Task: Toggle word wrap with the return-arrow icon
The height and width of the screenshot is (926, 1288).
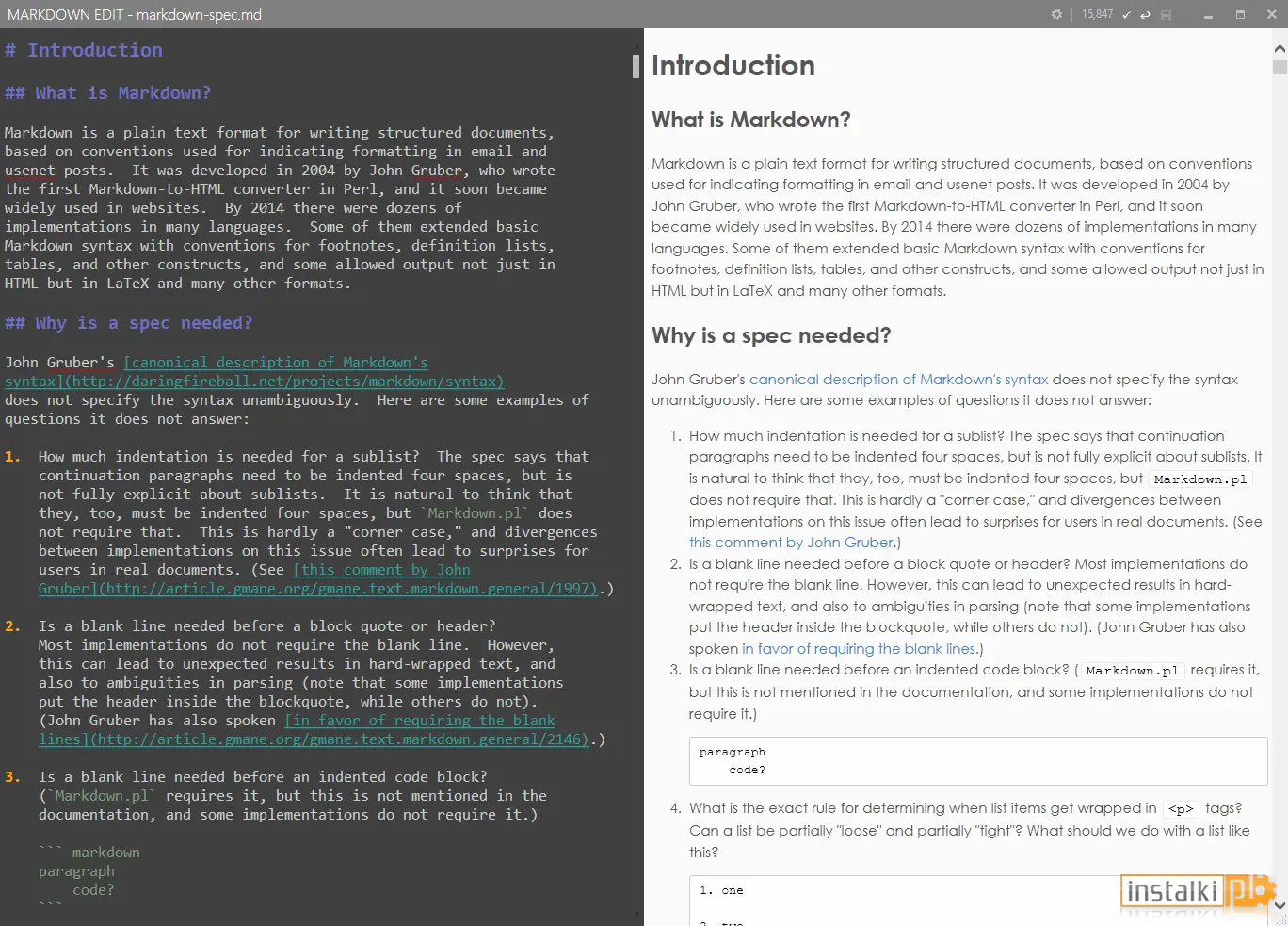Action: pos(1145,14)
